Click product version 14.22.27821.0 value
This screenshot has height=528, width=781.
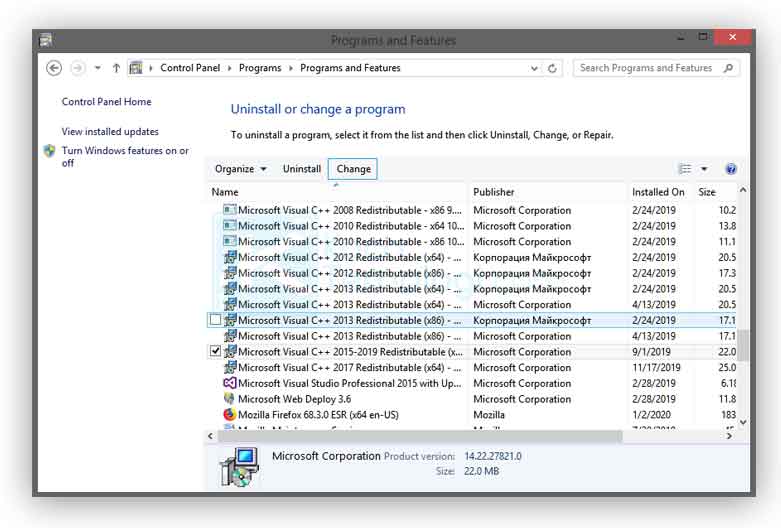493,456
